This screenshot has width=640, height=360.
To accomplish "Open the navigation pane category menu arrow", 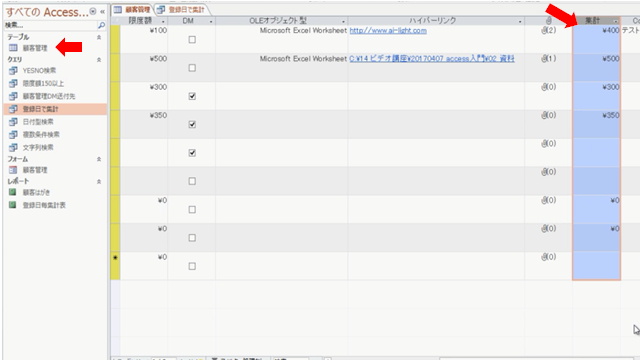I will (x=93, y=11).
